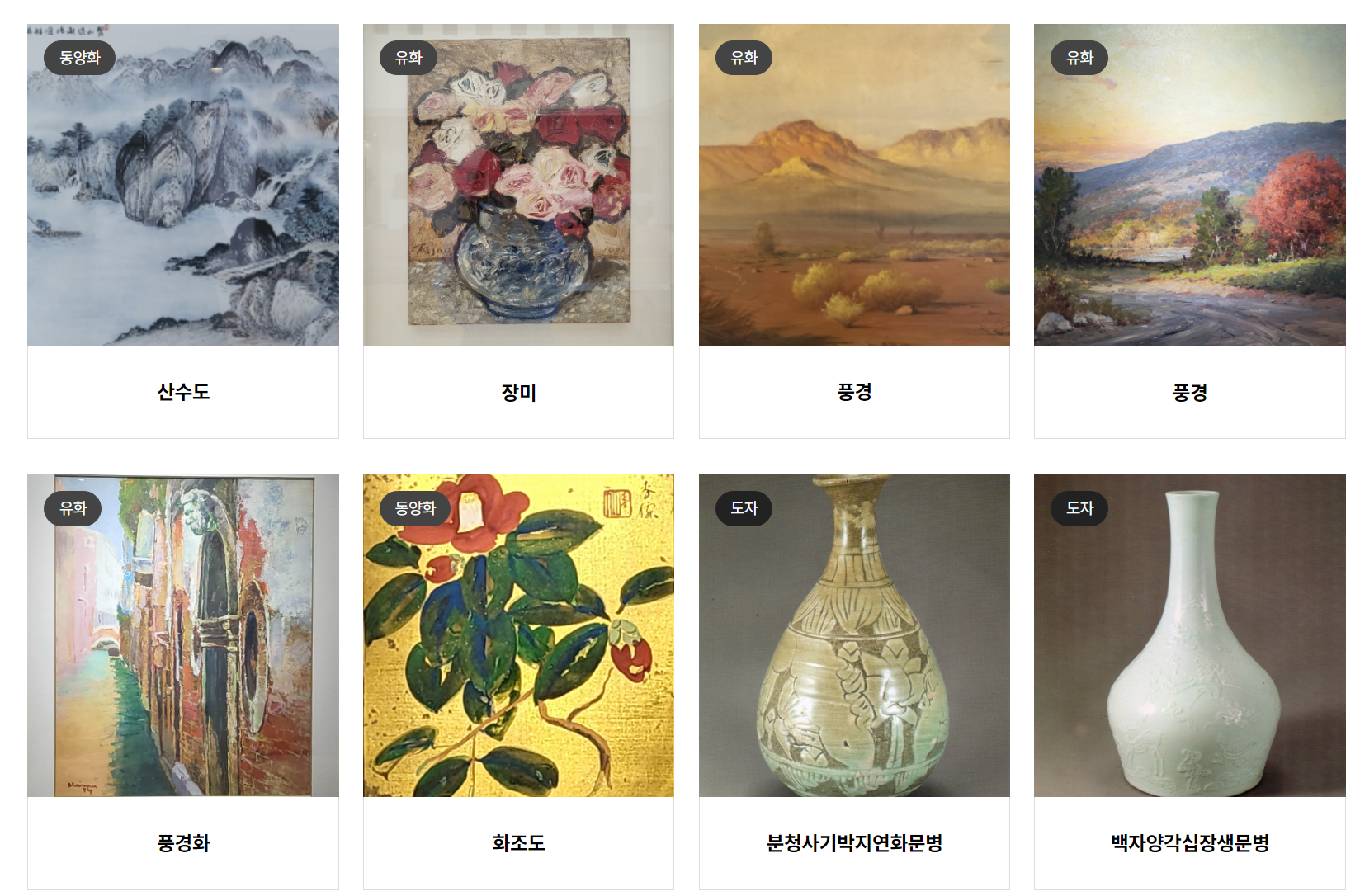Screen dimensions: 1360x896
Task: View the 분청사기박지연화문병 vase photo
Action: pos(854,635)
